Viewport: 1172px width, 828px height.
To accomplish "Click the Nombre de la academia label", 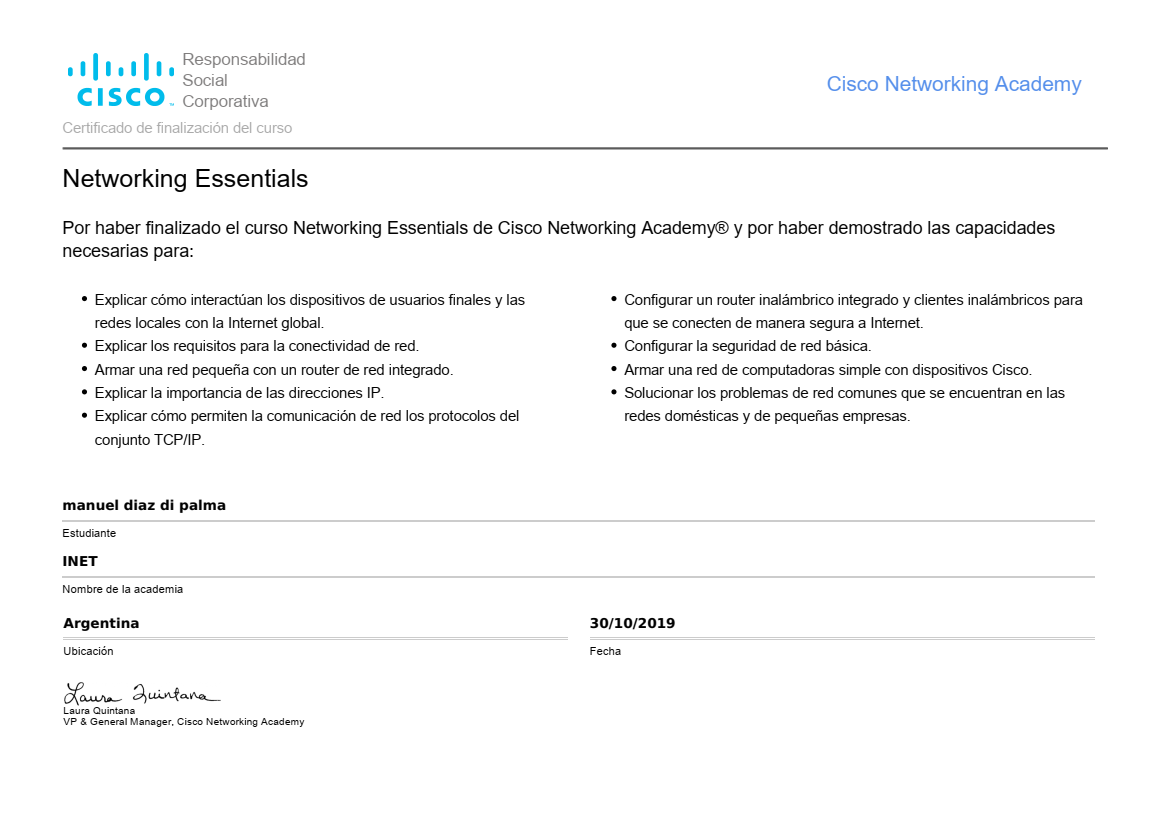I will click(x=122, y=589).
